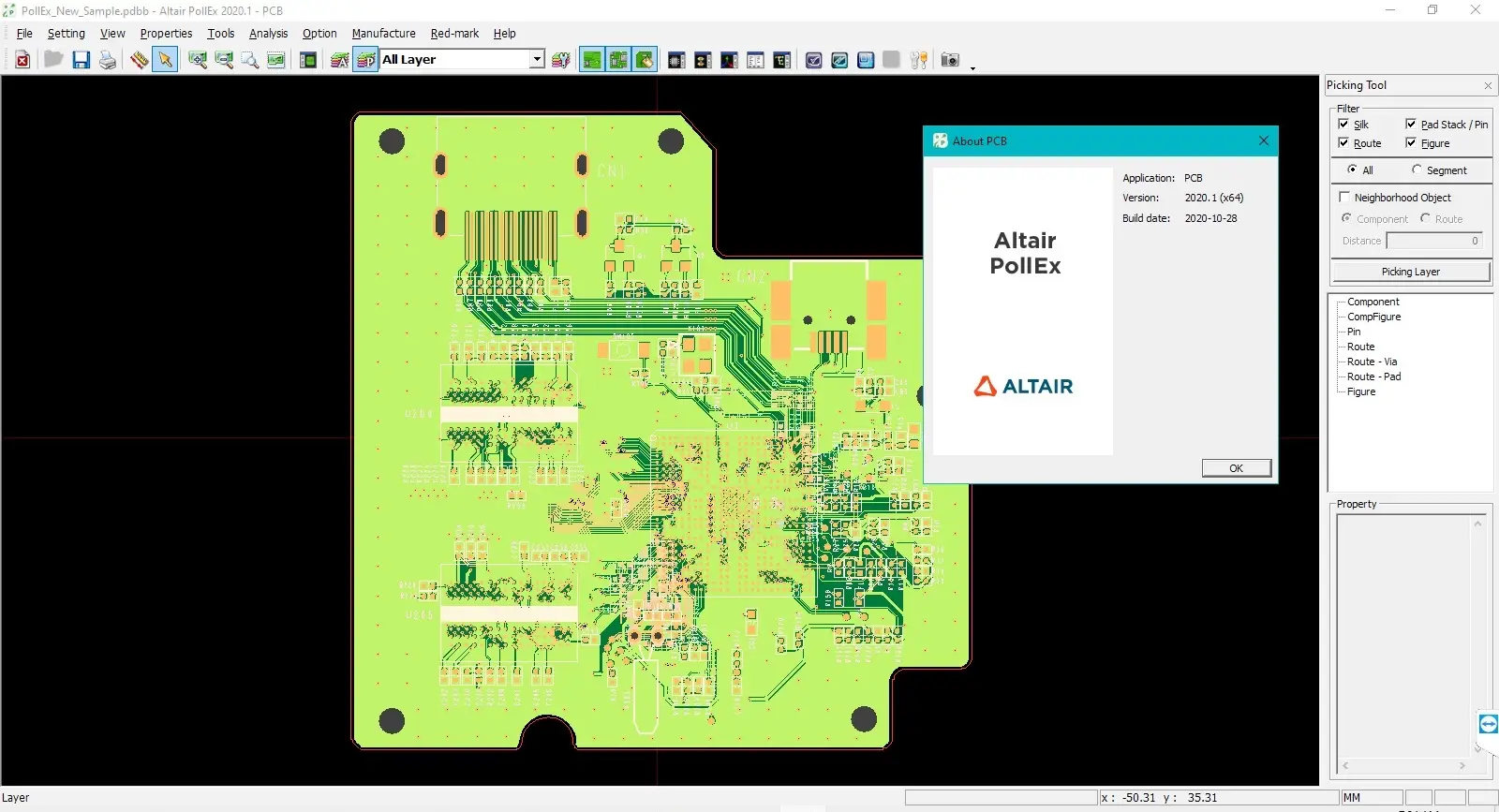Viewport: 1499px width, 812px height.
Task: Open the Manufacture menu
Action: (383, 33)
